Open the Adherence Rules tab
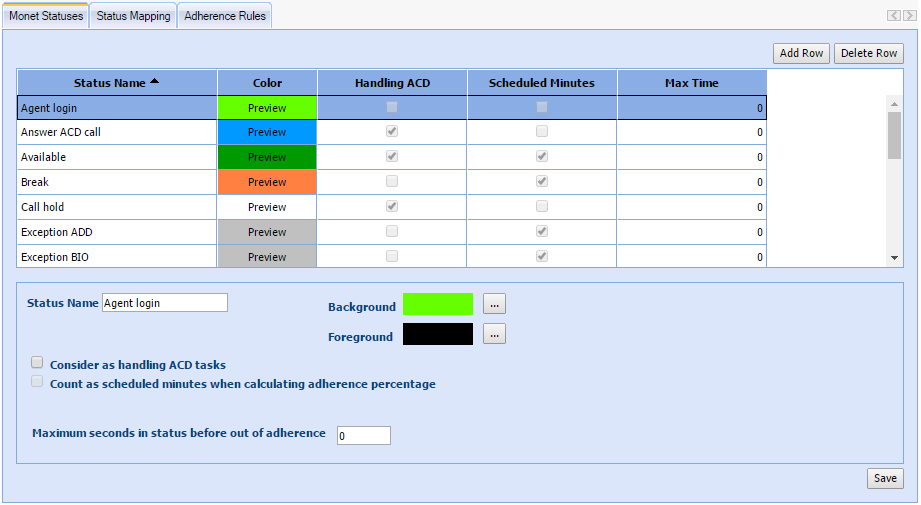921x505 pixels. tap(225, 16)
